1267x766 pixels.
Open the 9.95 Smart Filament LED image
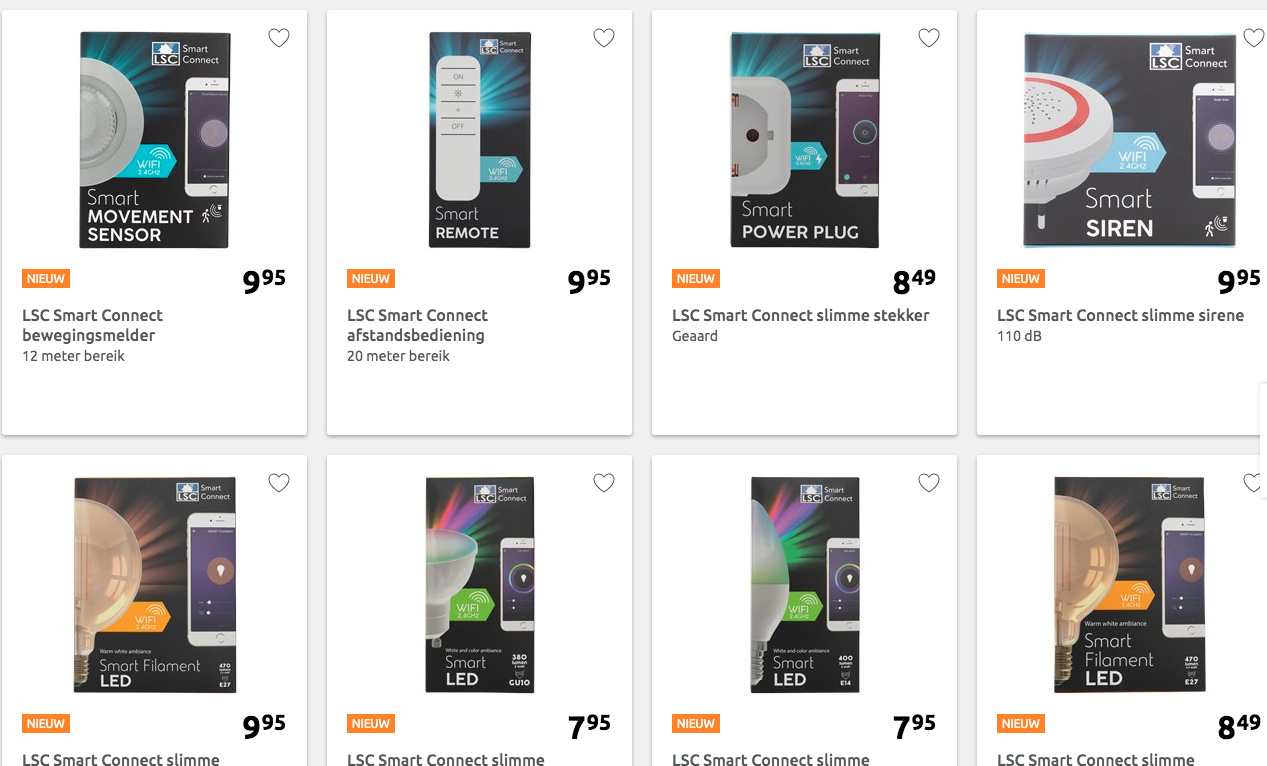click(155, 585)
